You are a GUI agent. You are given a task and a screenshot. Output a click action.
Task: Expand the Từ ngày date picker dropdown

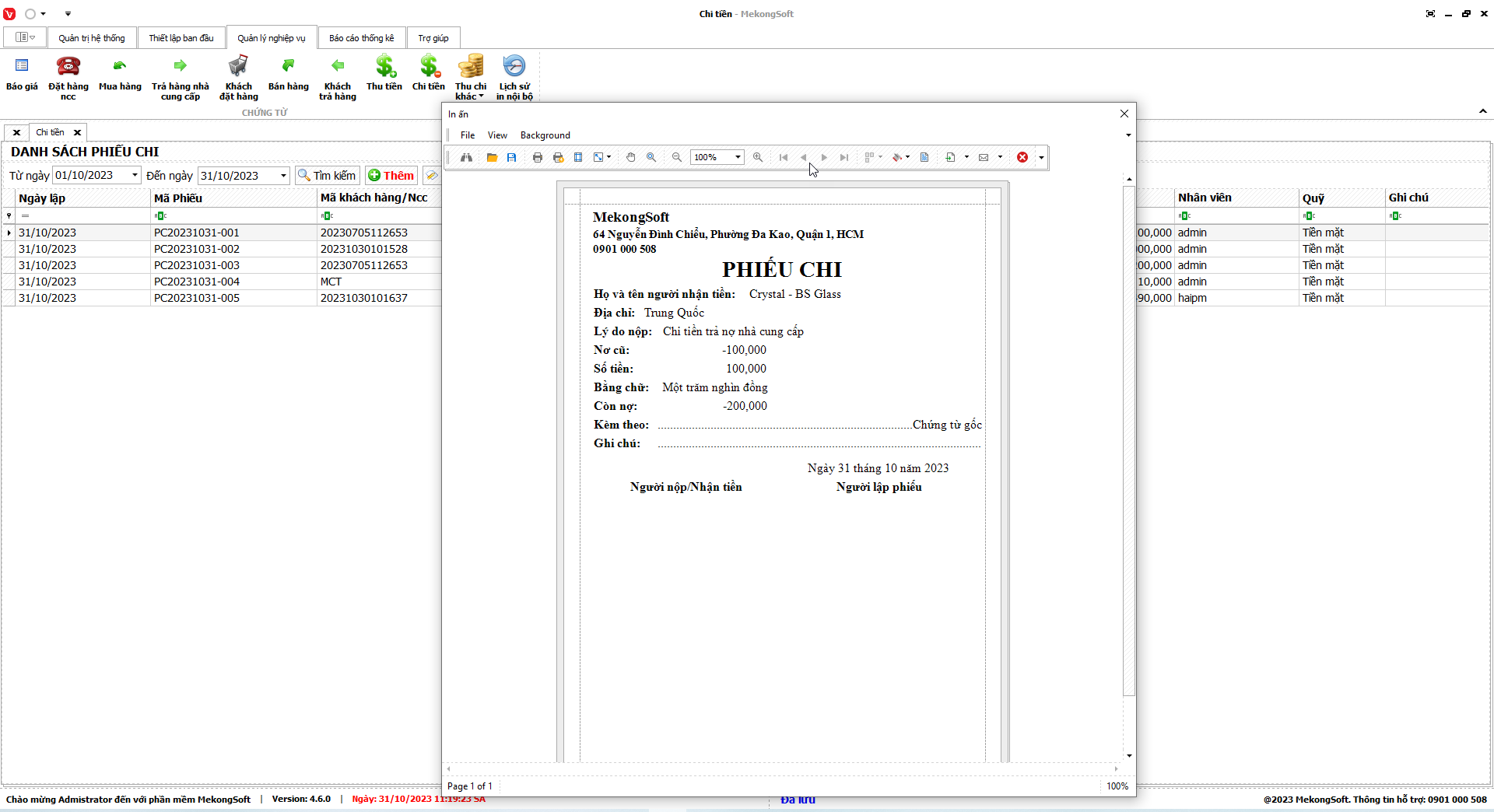click(x=135, y=175)
